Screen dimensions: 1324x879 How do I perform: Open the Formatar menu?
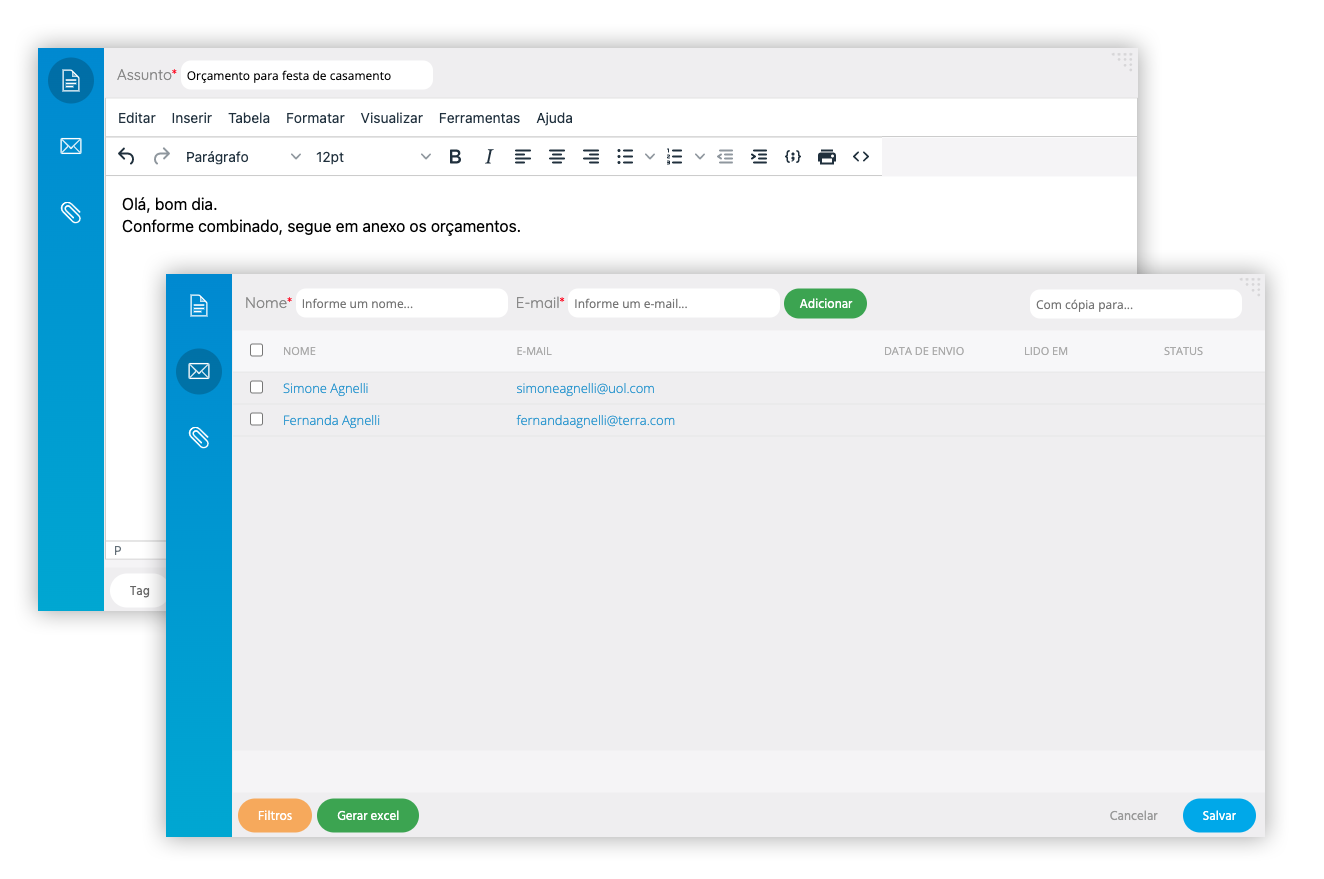point(315,118)
